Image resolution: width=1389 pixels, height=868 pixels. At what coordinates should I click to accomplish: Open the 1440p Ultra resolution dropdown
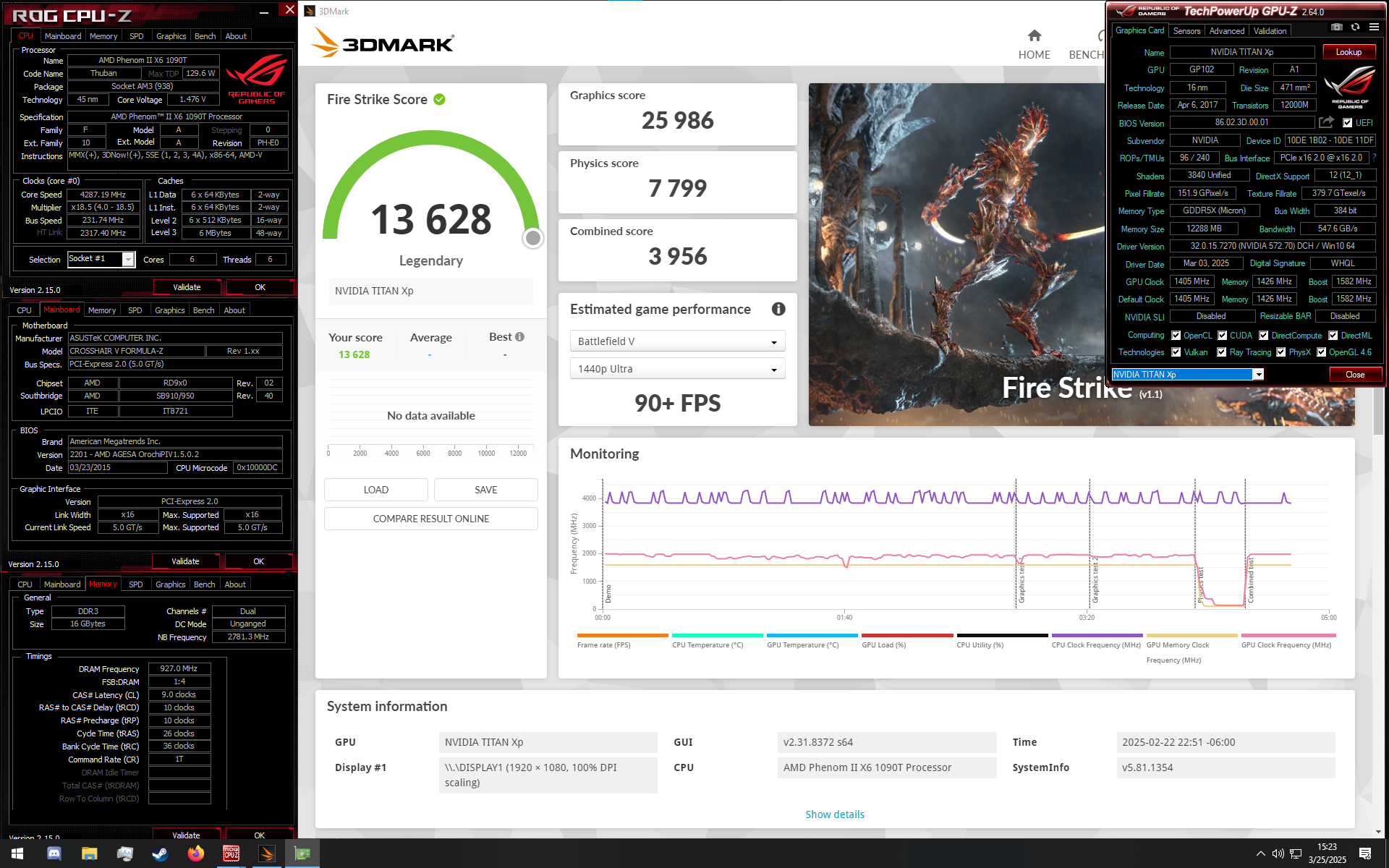[x=677, y=369]
